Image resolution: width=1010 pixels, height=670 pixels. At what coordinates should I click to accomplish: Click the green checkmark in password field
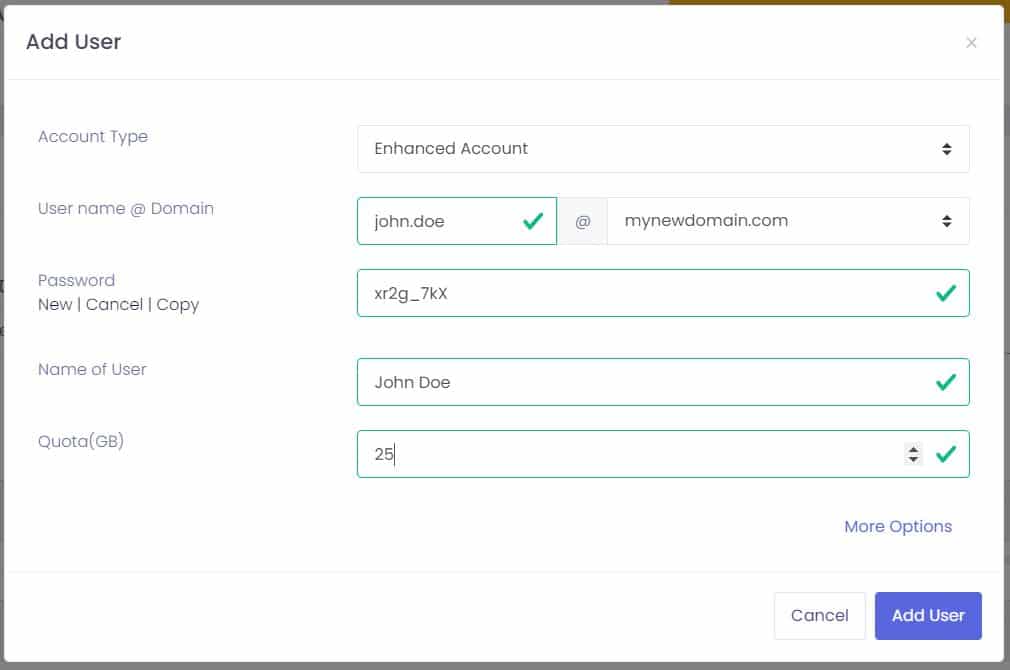tap(945, 293)
